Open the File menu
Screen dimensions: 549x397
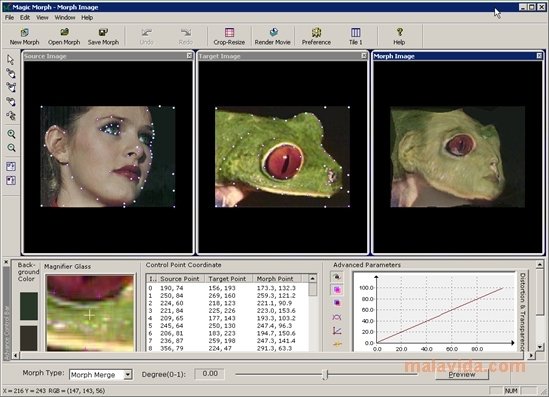[9, 18]
